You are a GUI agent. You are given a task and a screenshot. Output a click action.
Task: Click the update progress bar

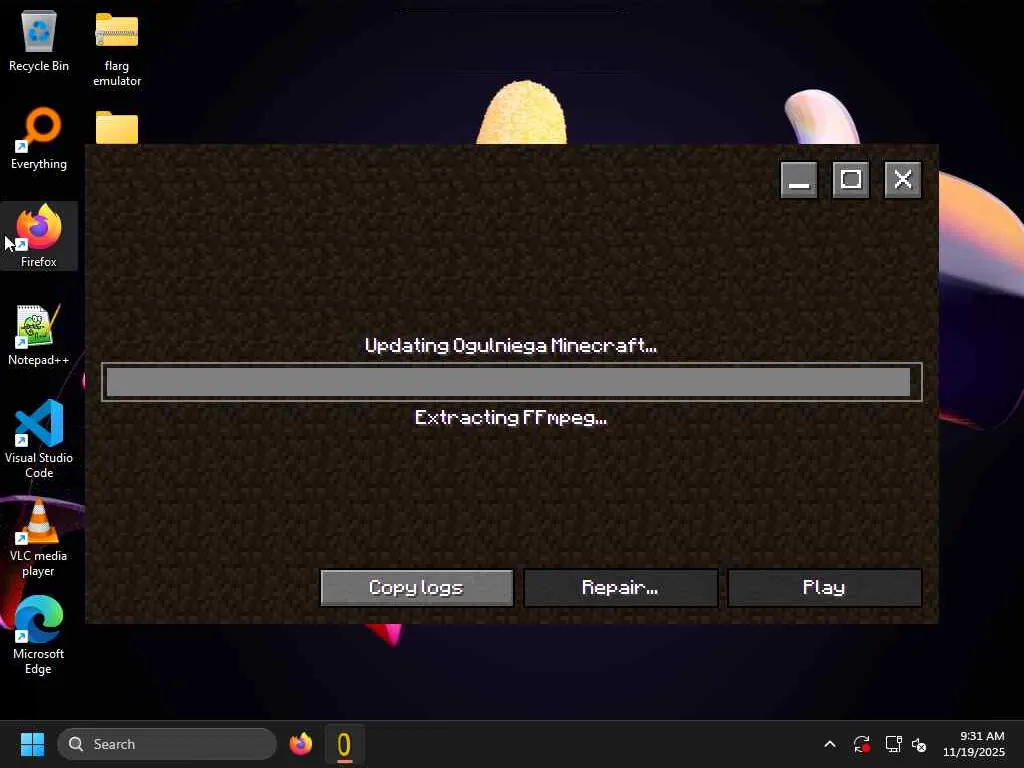(x=511, y=382)
